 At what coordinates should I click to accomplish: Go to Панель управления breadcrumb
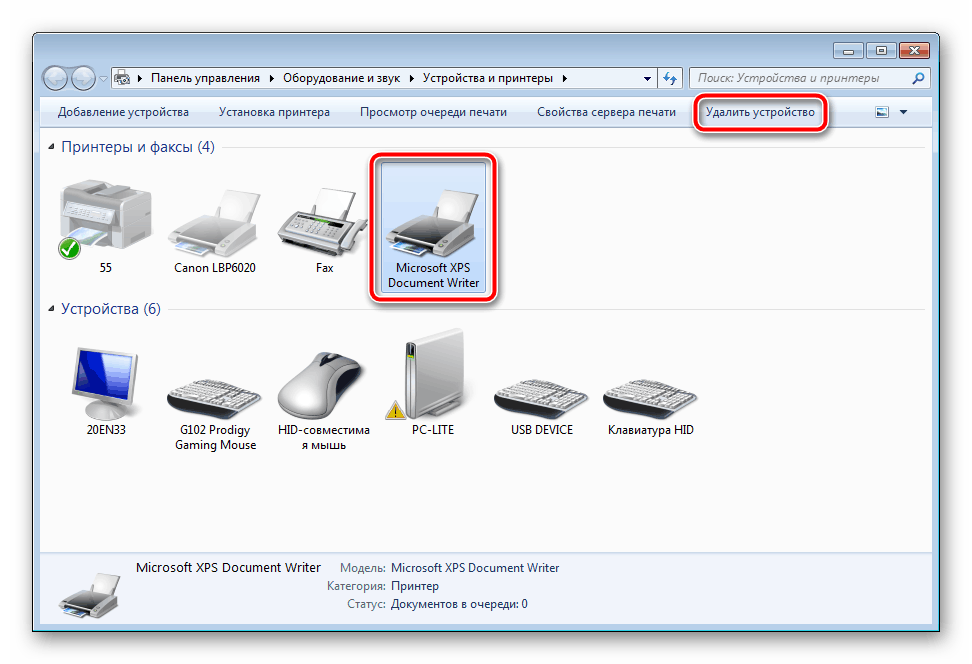pos(205,78)
